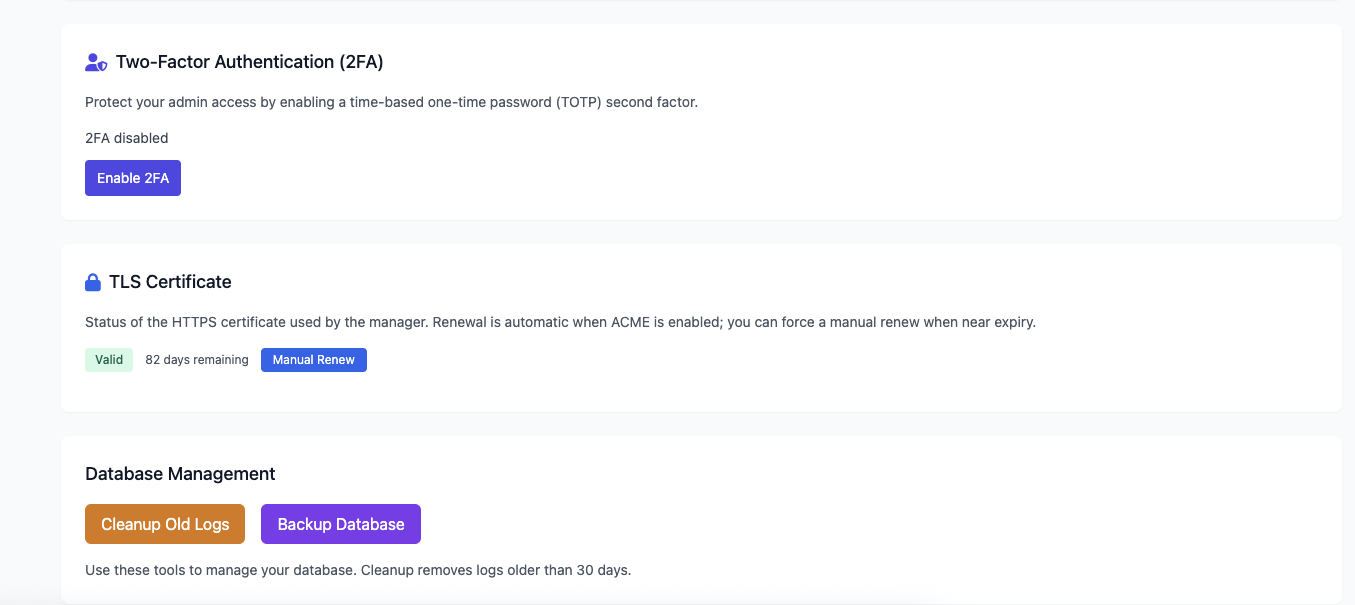Click the Database Management heading
Image resolution: width=1355 pixels, height=605 pixels.
pyautogui.click(x=180, y=474)
